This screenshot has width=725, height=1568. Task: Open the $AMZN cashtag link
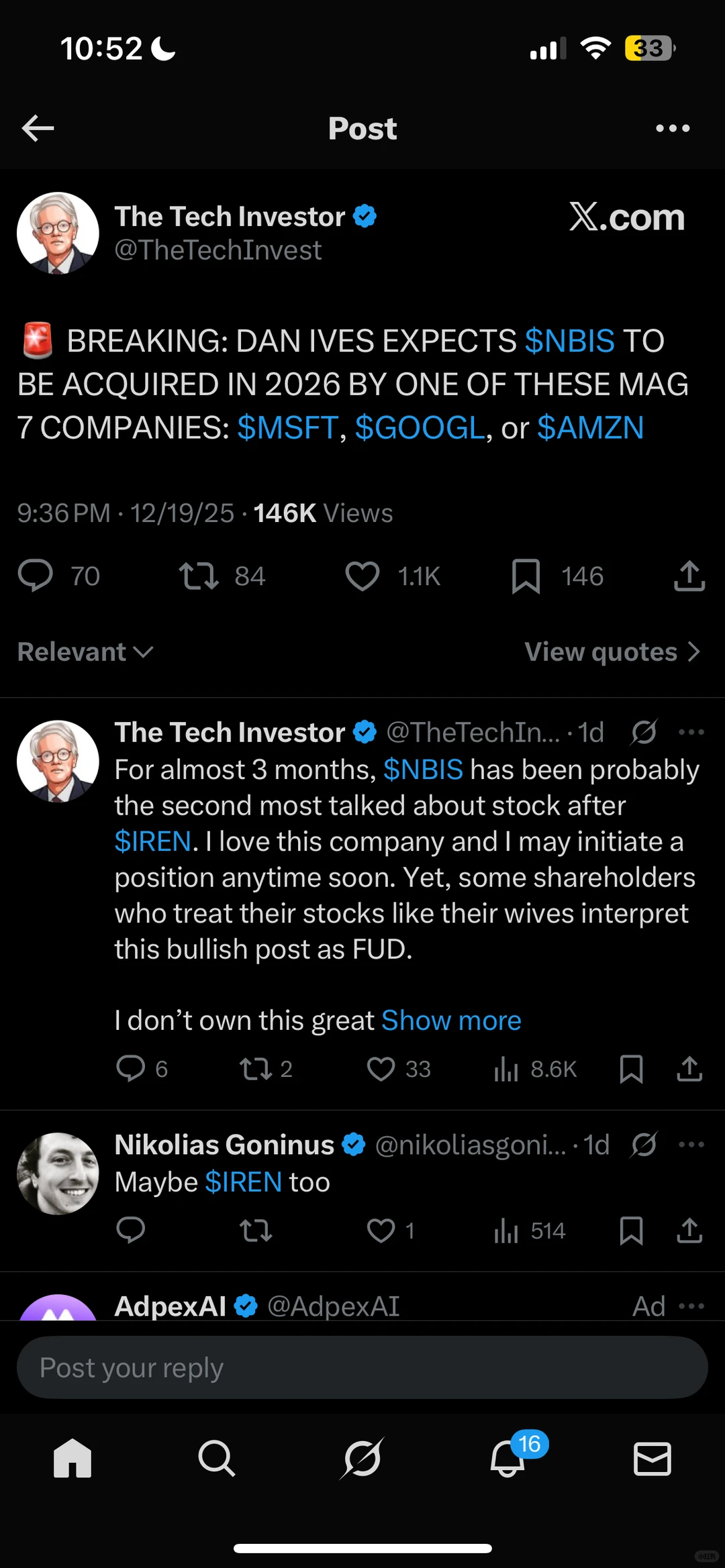pos(591,428)
